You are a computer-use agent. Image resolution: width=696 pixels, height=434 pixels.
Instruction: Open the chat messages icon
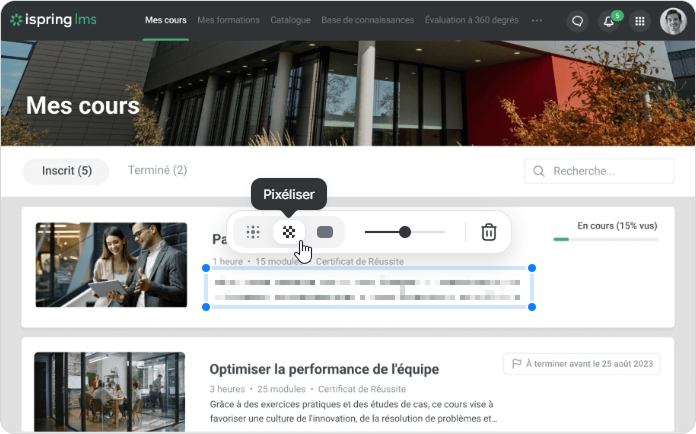(577, 21)
